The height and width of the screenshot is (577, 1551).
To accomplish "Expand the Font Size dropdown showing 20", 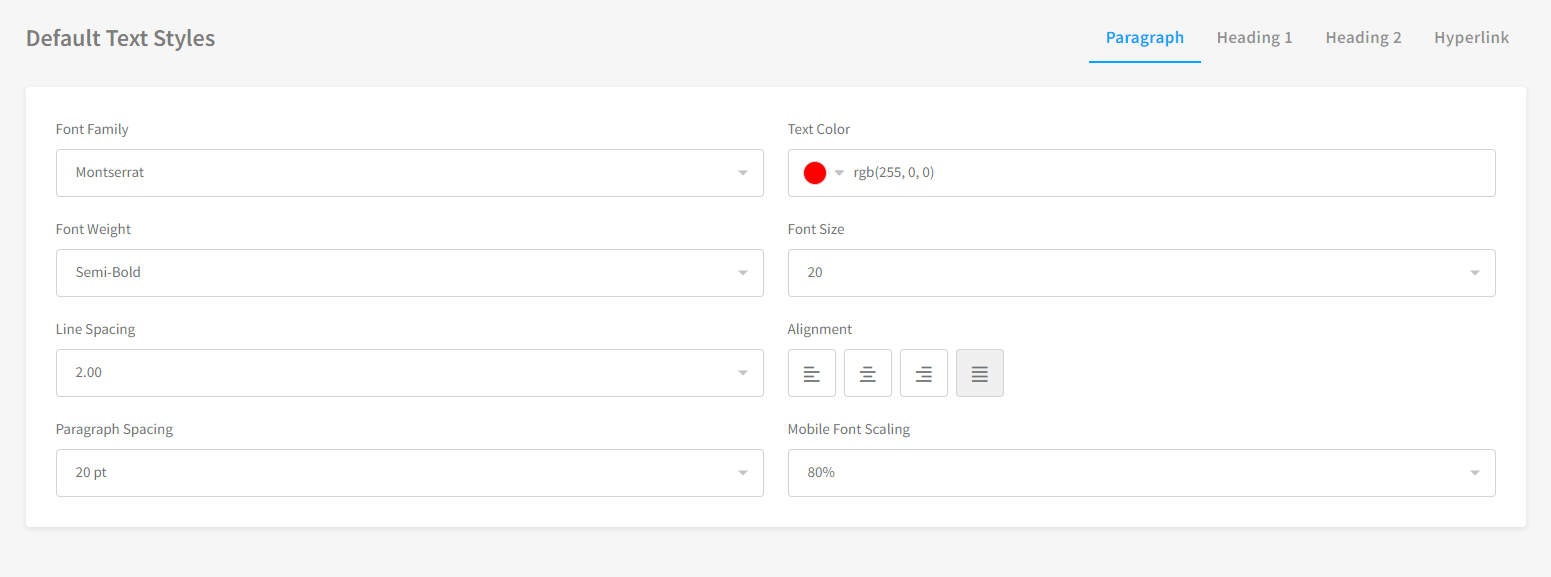I will point(1142,273).
